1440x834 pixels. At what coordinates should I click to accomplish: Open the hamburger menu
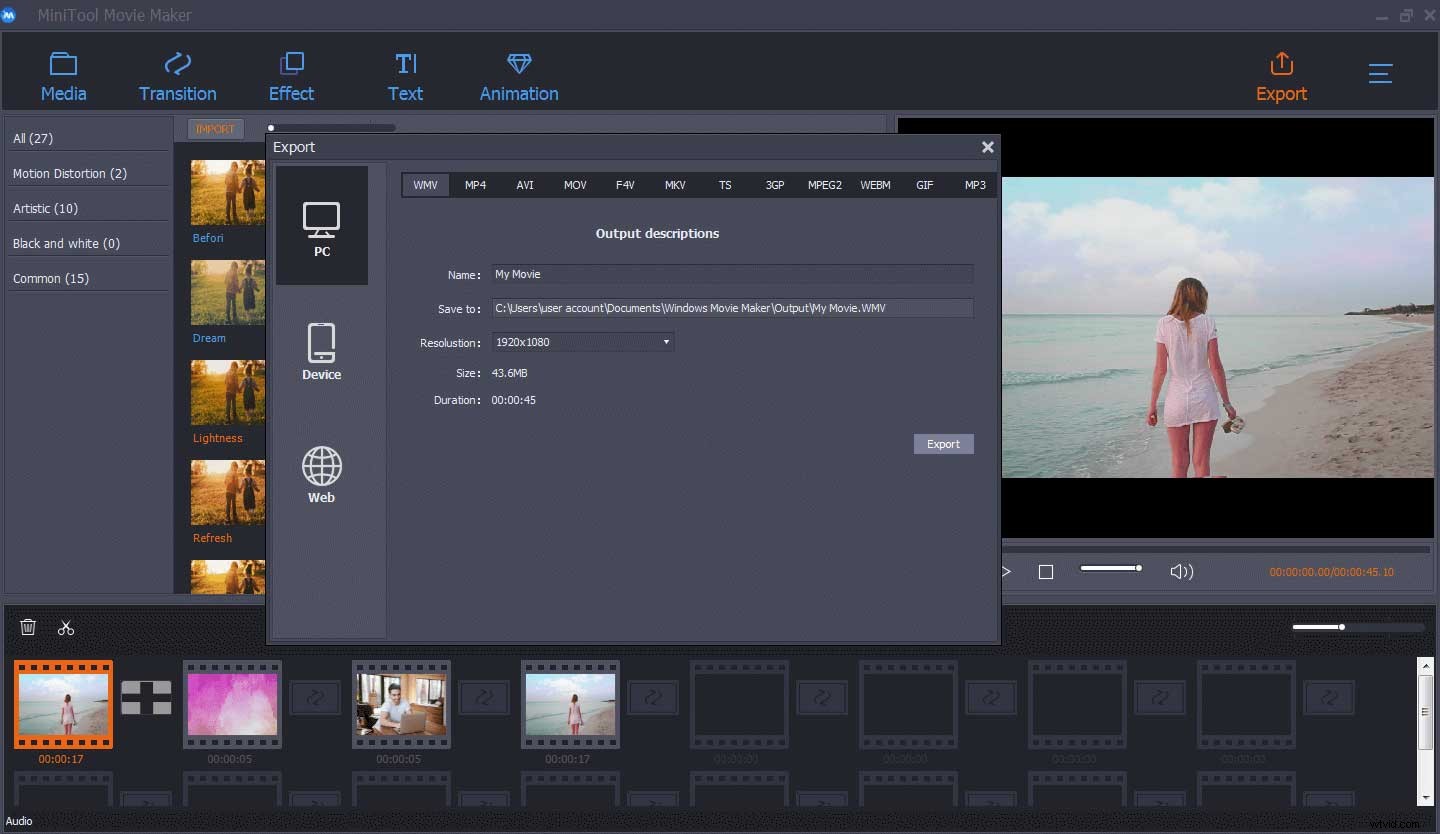click(1381, 73)
